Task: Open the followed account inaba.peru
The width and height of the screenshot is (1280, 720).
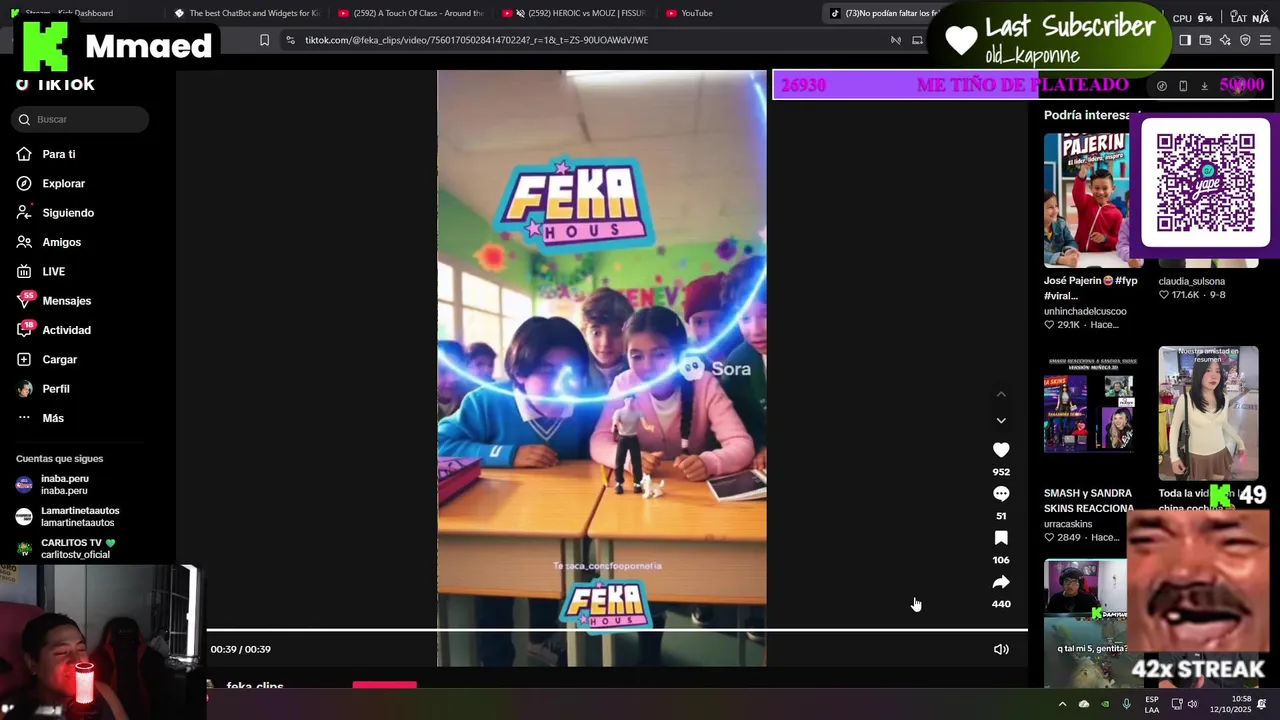Action: coord(53,485)
